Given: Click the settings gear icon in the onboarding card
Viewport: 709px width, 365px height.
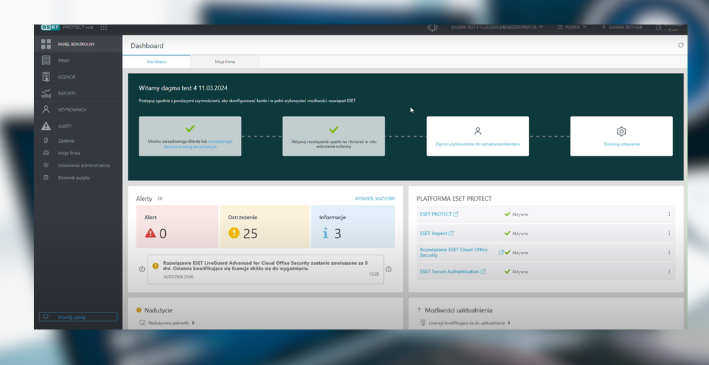Looking at the screenshot, I should point(621,131).
